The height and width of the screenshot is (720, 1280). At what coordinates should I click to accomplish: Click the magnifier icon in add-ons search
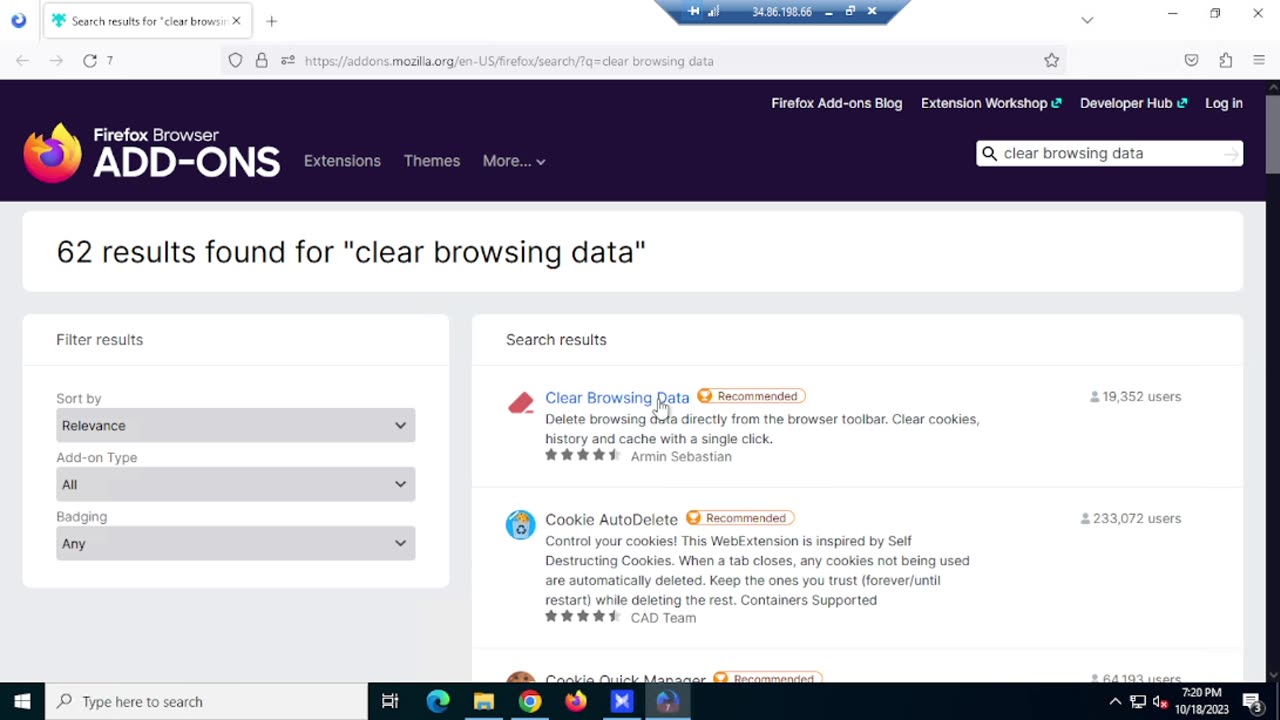click(x=989, y=153)
